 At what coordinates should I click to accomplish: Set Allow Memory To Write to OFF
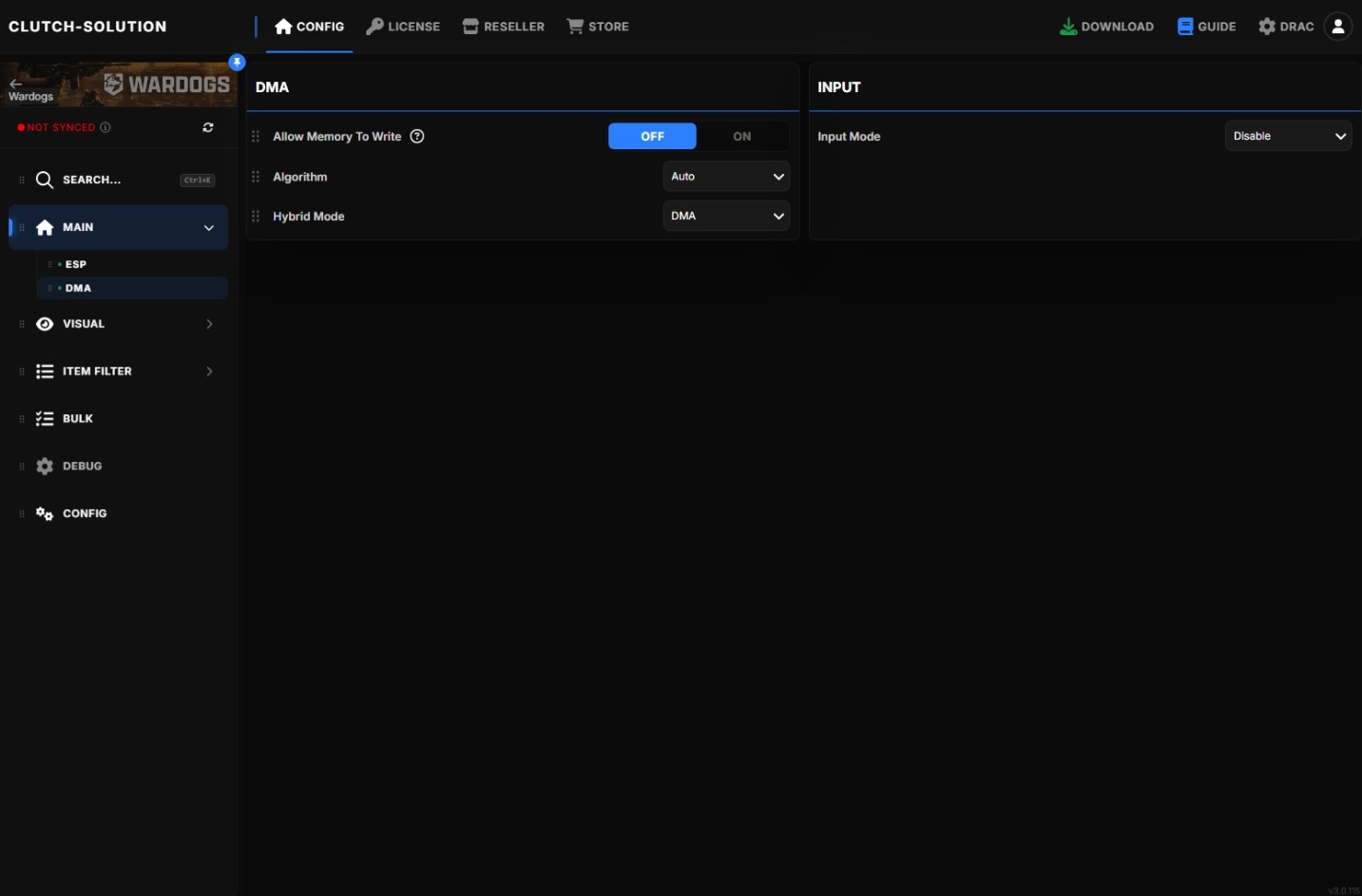click(652, 136)
